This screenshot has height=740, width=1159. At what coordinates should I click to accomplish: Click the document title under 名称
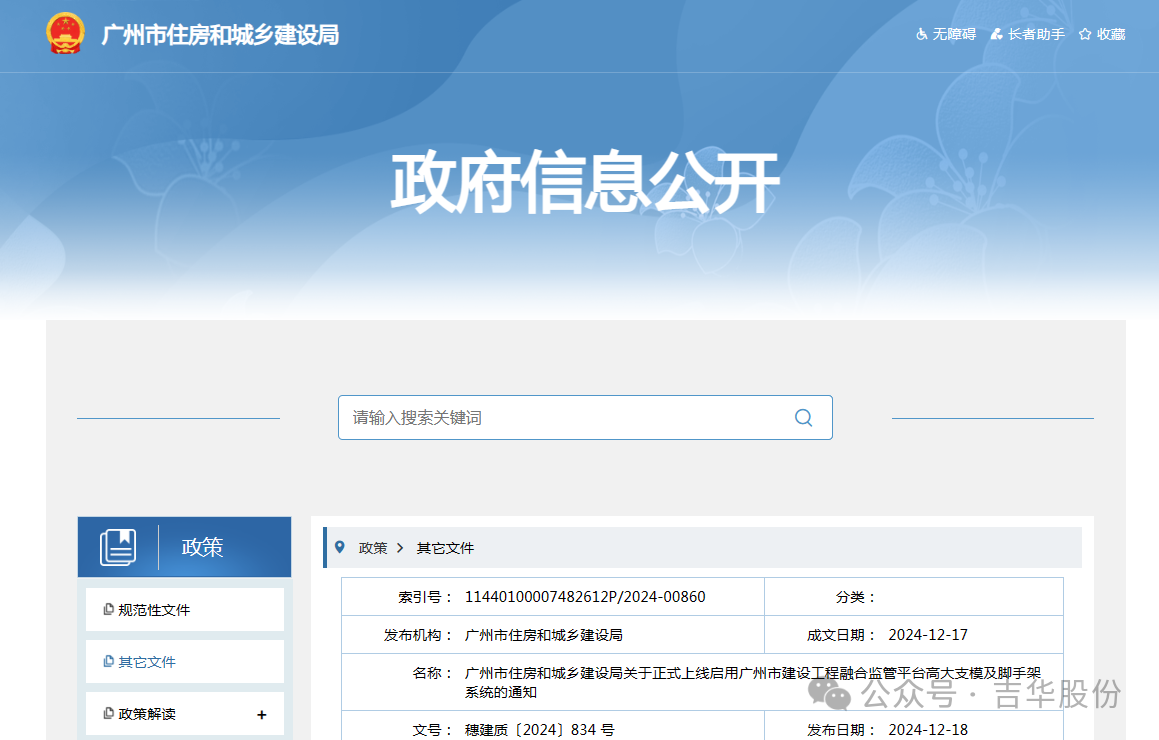(752, 682)
